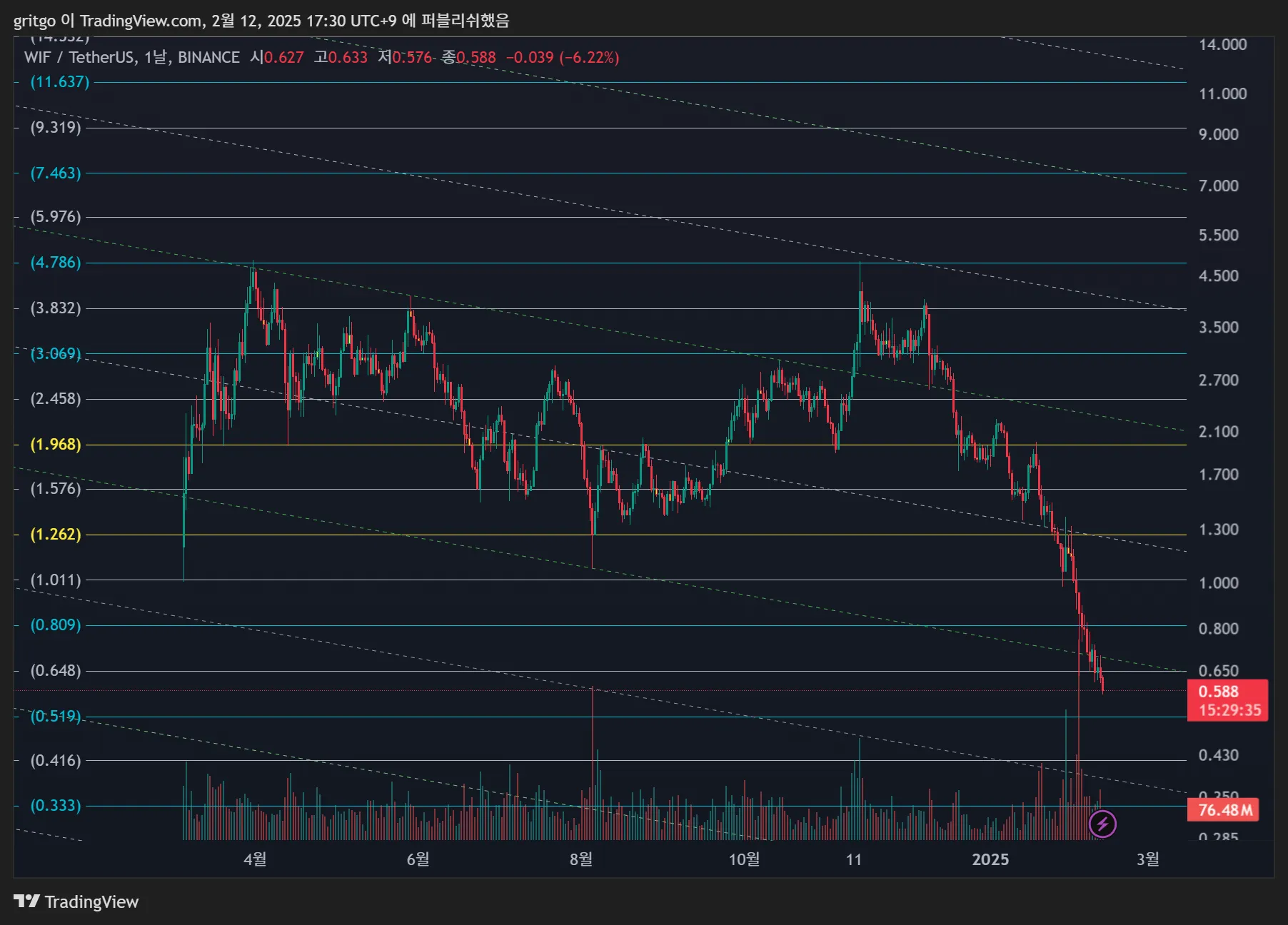Click the 4월 date on the time axis

(x=255, y=859)
